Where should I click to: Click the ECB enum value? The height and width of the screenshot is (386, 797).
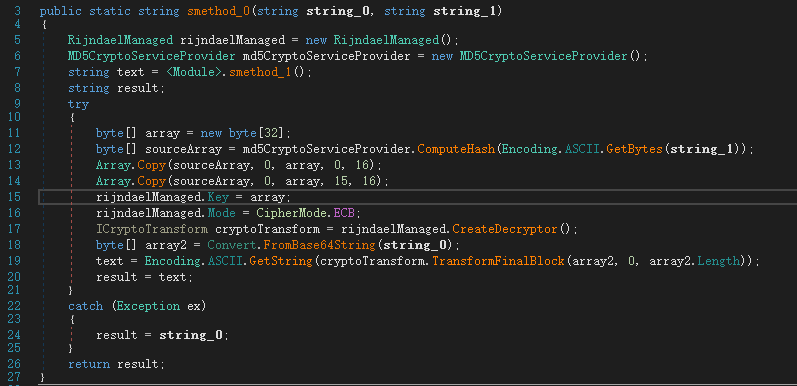(x=344, y=213)
